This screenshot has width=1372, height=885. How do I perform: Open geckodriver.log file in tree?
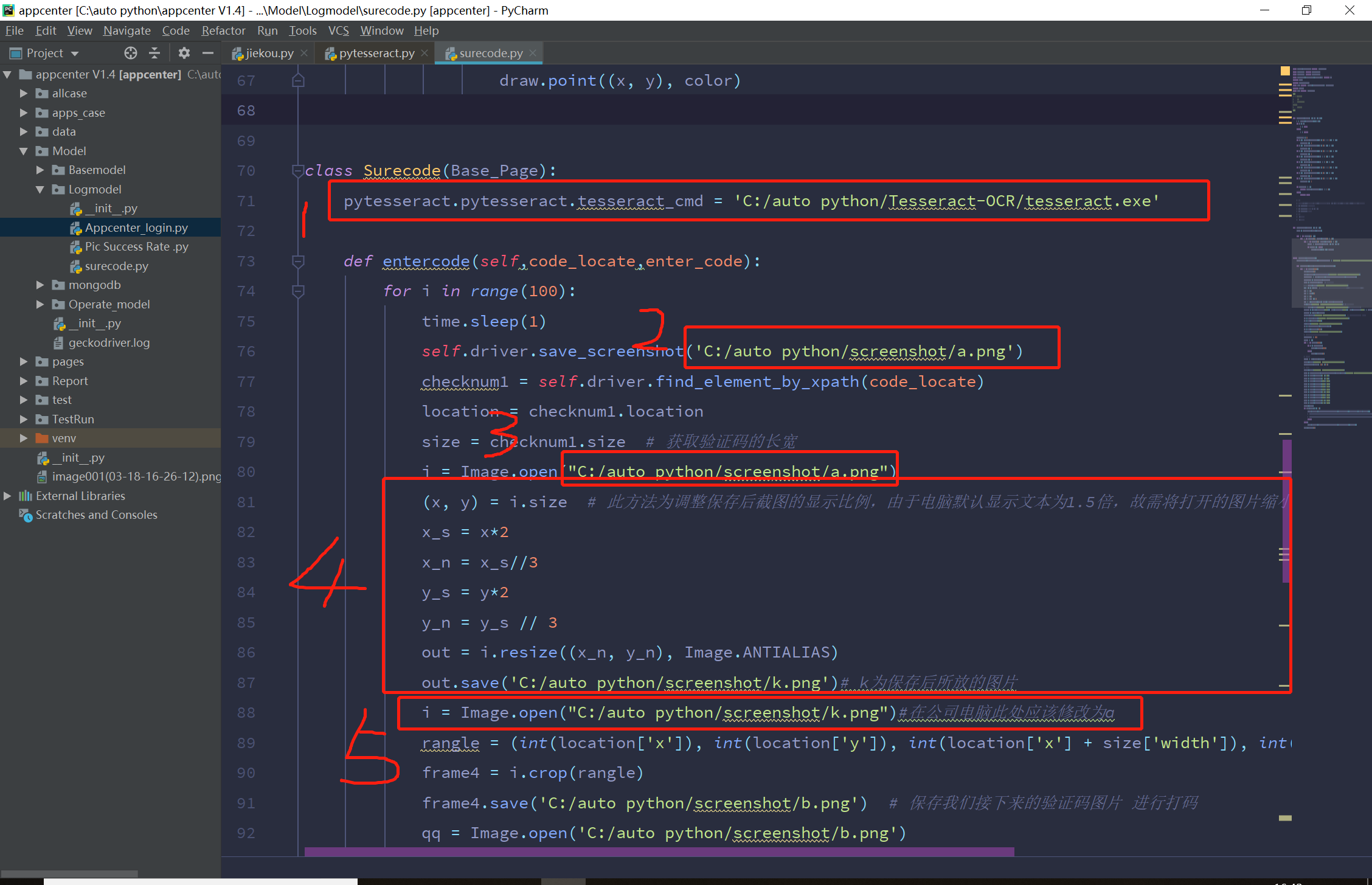coord(109,342)
